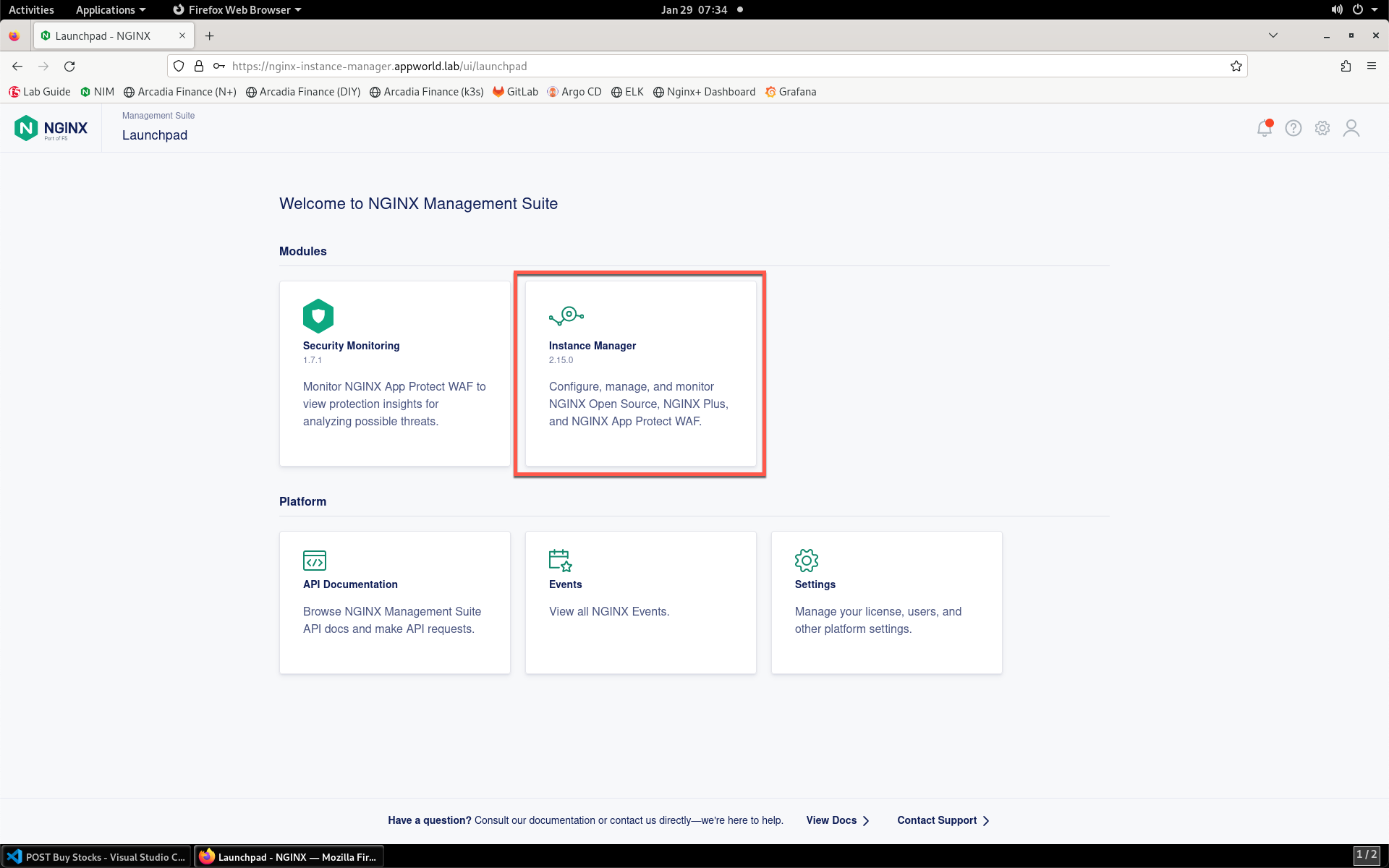Open the NIM bookmark
The height and width of the screenshot is (868, 1389).
click(98, 92)
